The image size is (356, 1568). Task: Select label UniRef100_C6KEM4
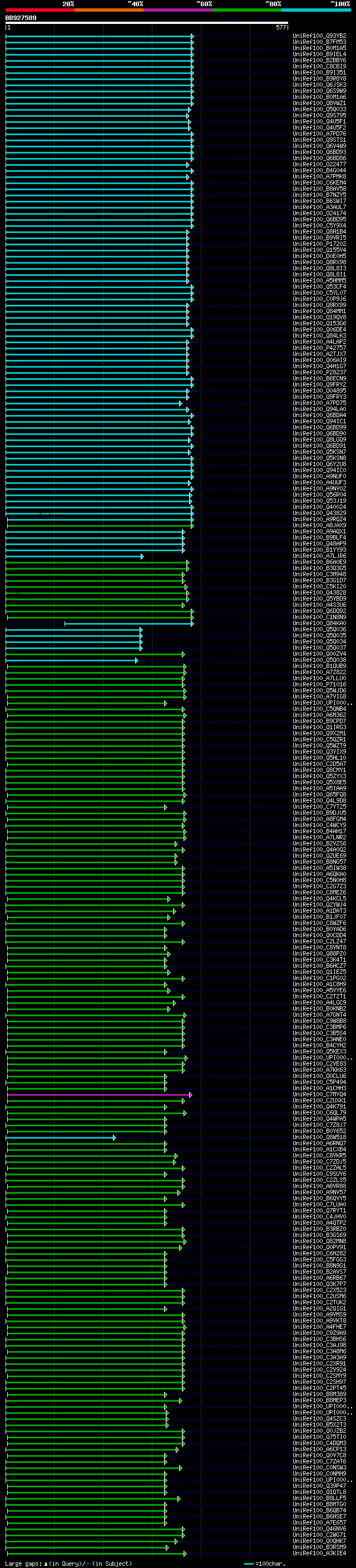click(x=319, y=182)
